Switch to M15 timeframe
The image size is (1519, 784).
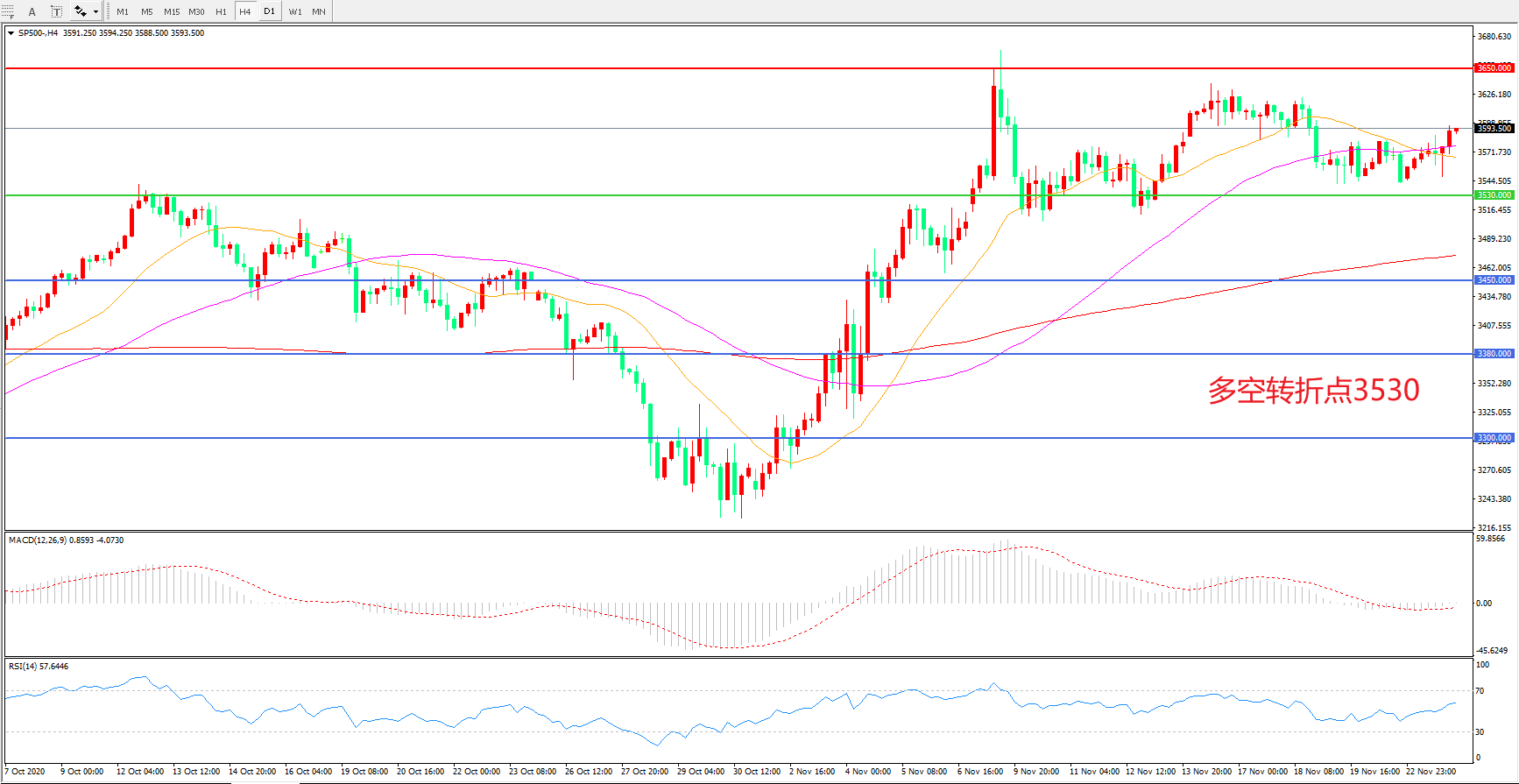click(172, 11)
